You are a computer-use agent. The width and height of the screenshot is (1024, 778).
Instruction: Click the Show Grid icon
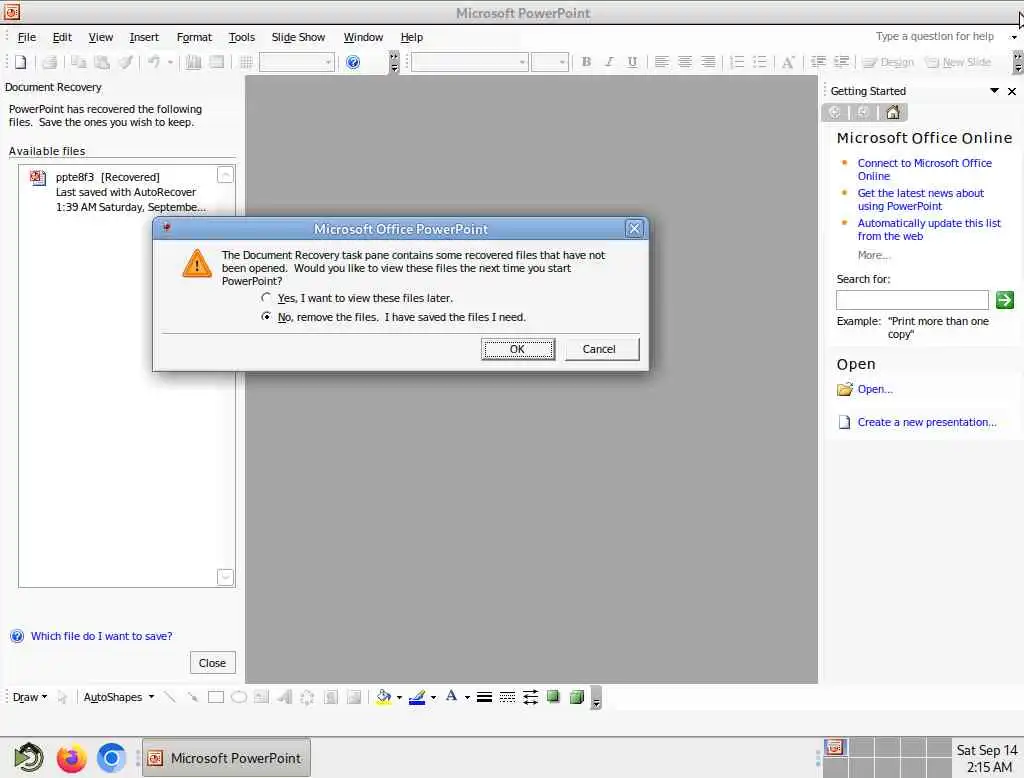coord(246,62)
